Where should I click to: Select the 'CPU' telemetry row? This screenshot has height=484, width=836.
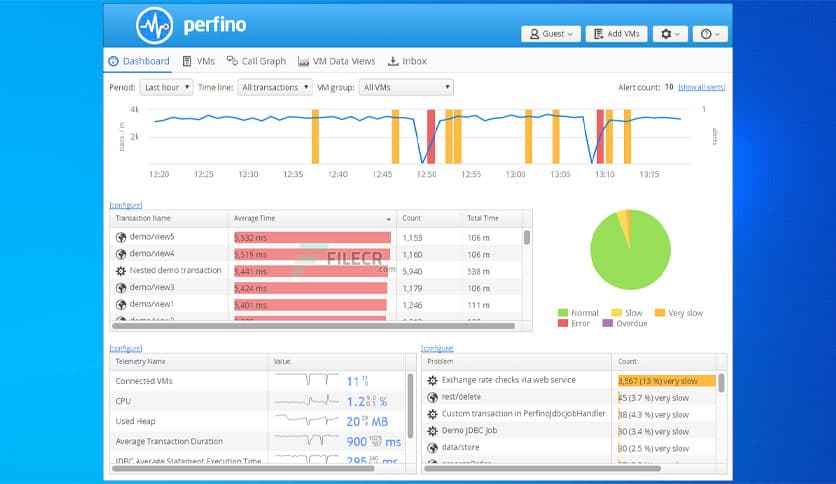(x=260, y=401)
